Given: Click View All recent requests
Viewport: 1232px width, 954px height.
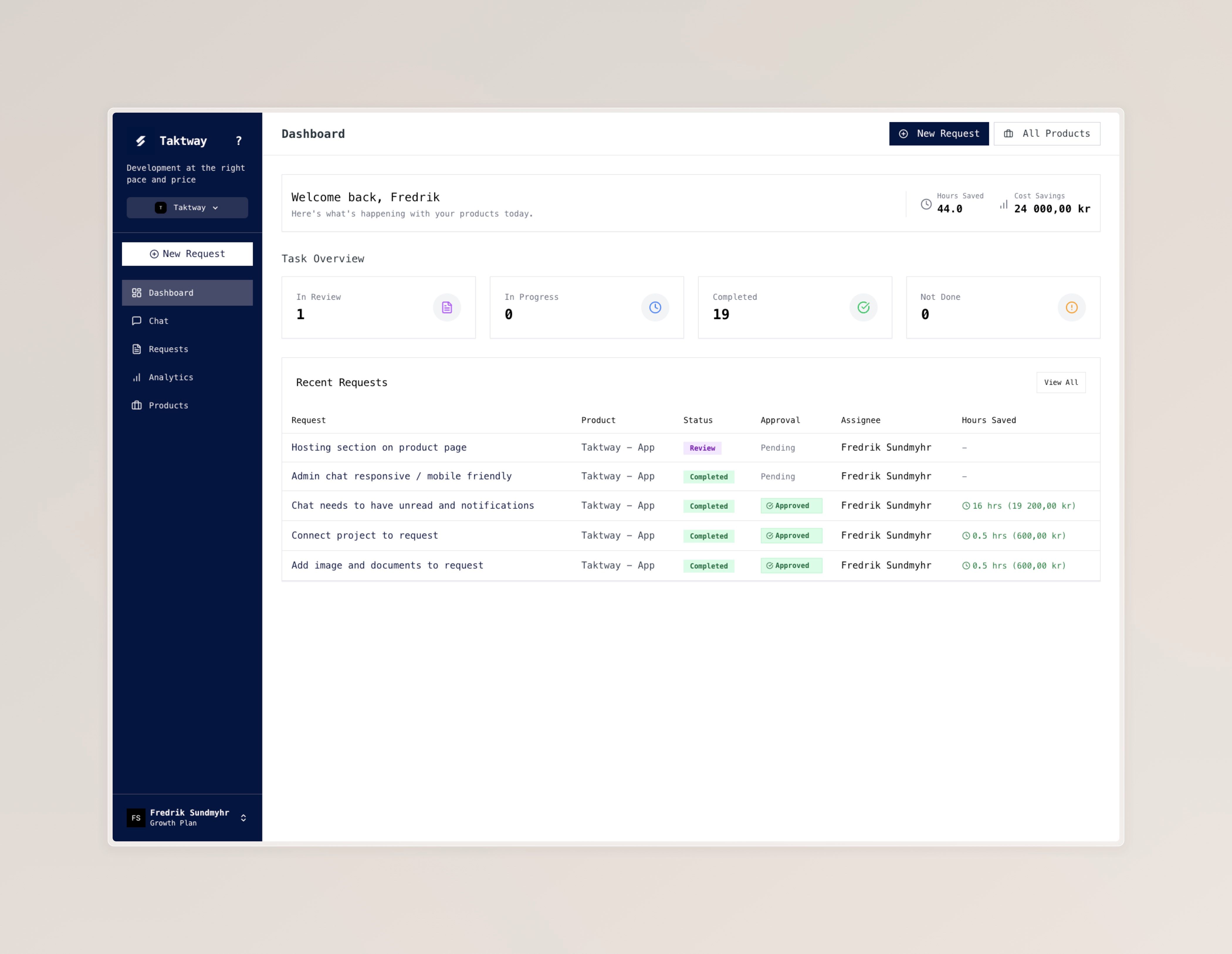Looking at the screenshot, I should pyautogui.click(x=1060, y=383).
